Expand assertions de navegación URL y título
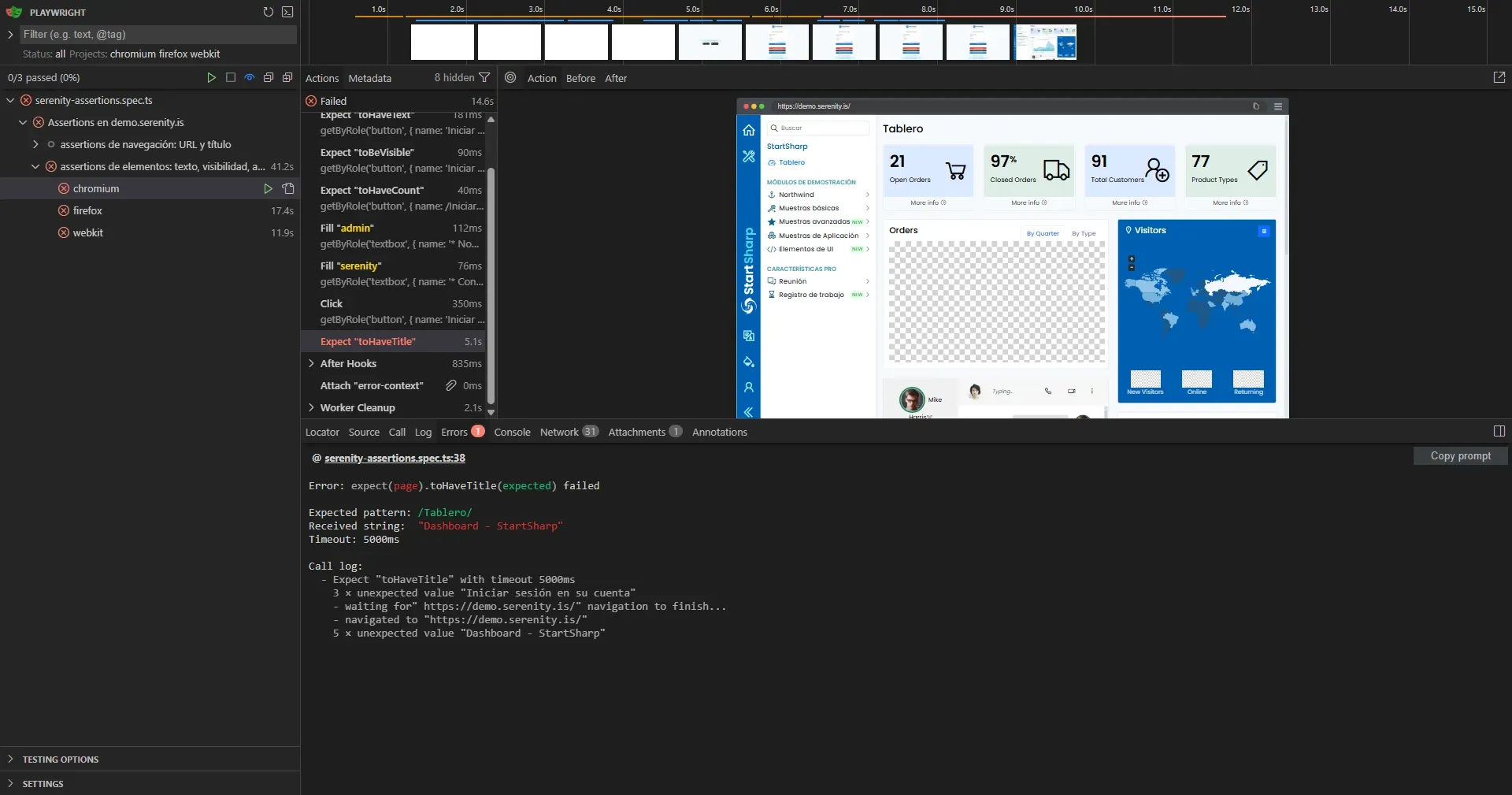The height and width of the screenshot is (795, 1512). pyautogui.click(x=35, y=144)
